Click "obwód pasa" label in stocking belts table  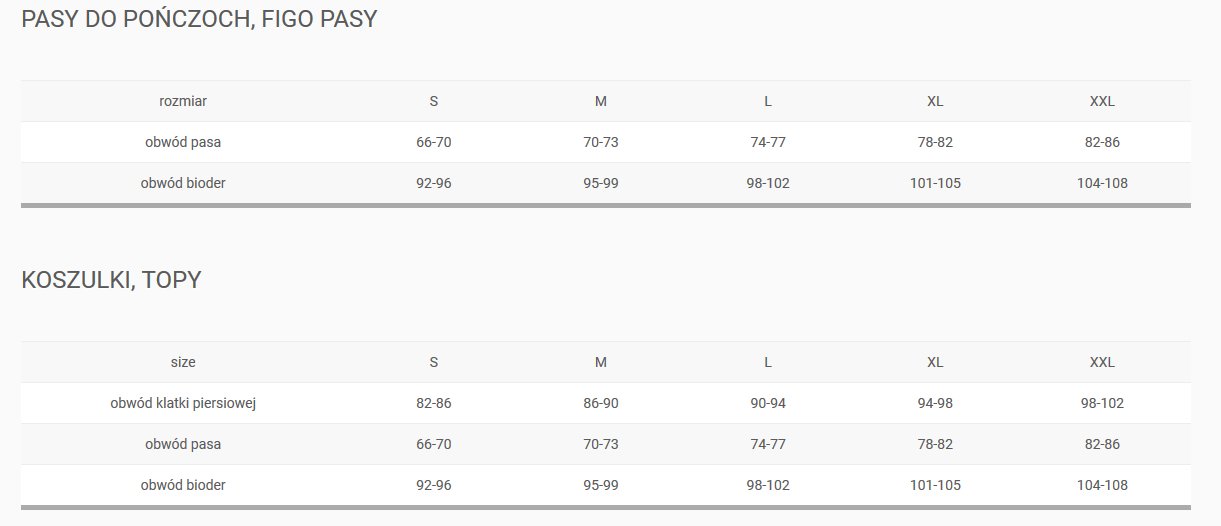click(x=183, y=142)
